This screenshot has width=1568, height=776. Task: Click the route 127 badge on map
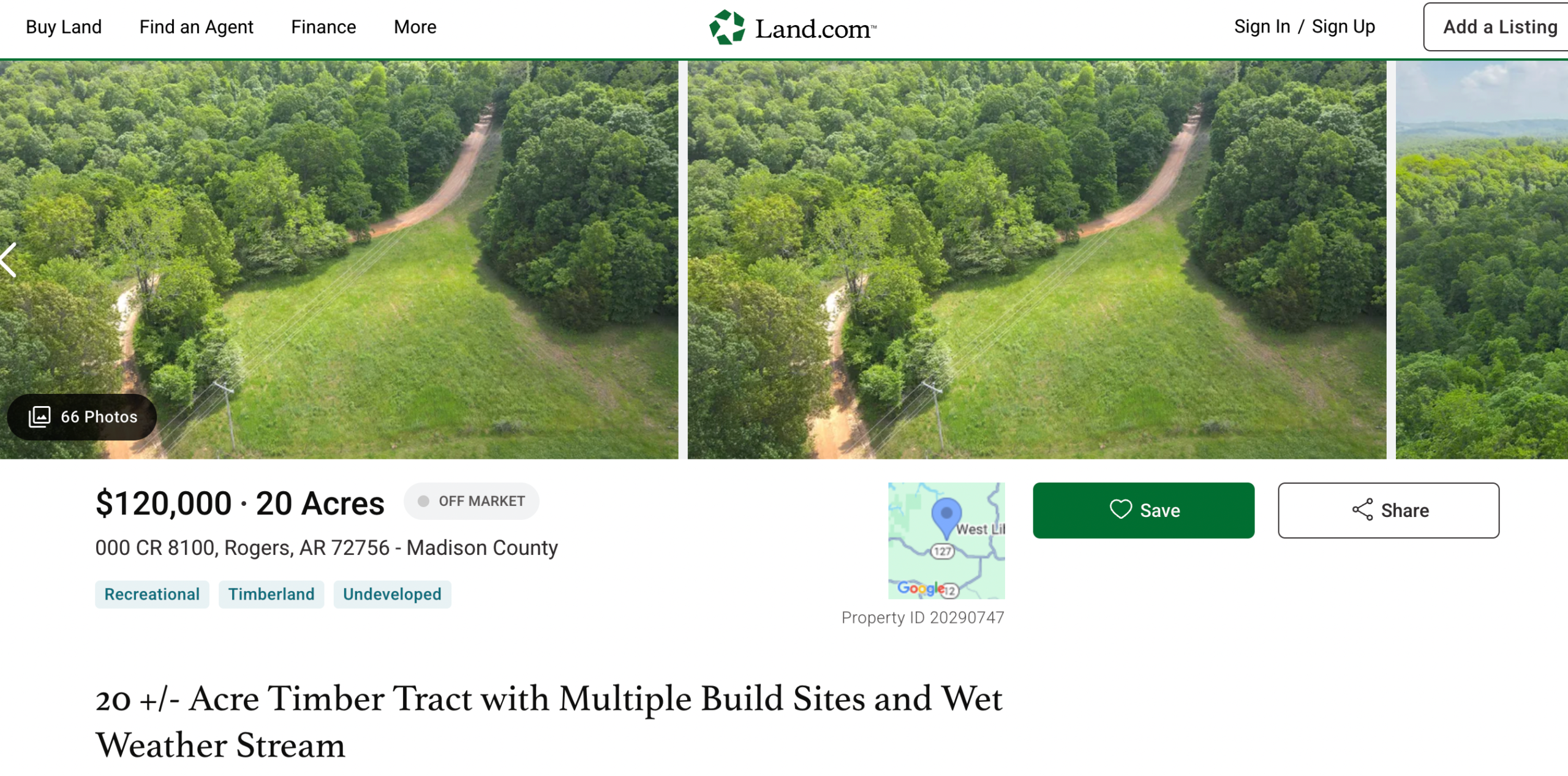(943, 551)
